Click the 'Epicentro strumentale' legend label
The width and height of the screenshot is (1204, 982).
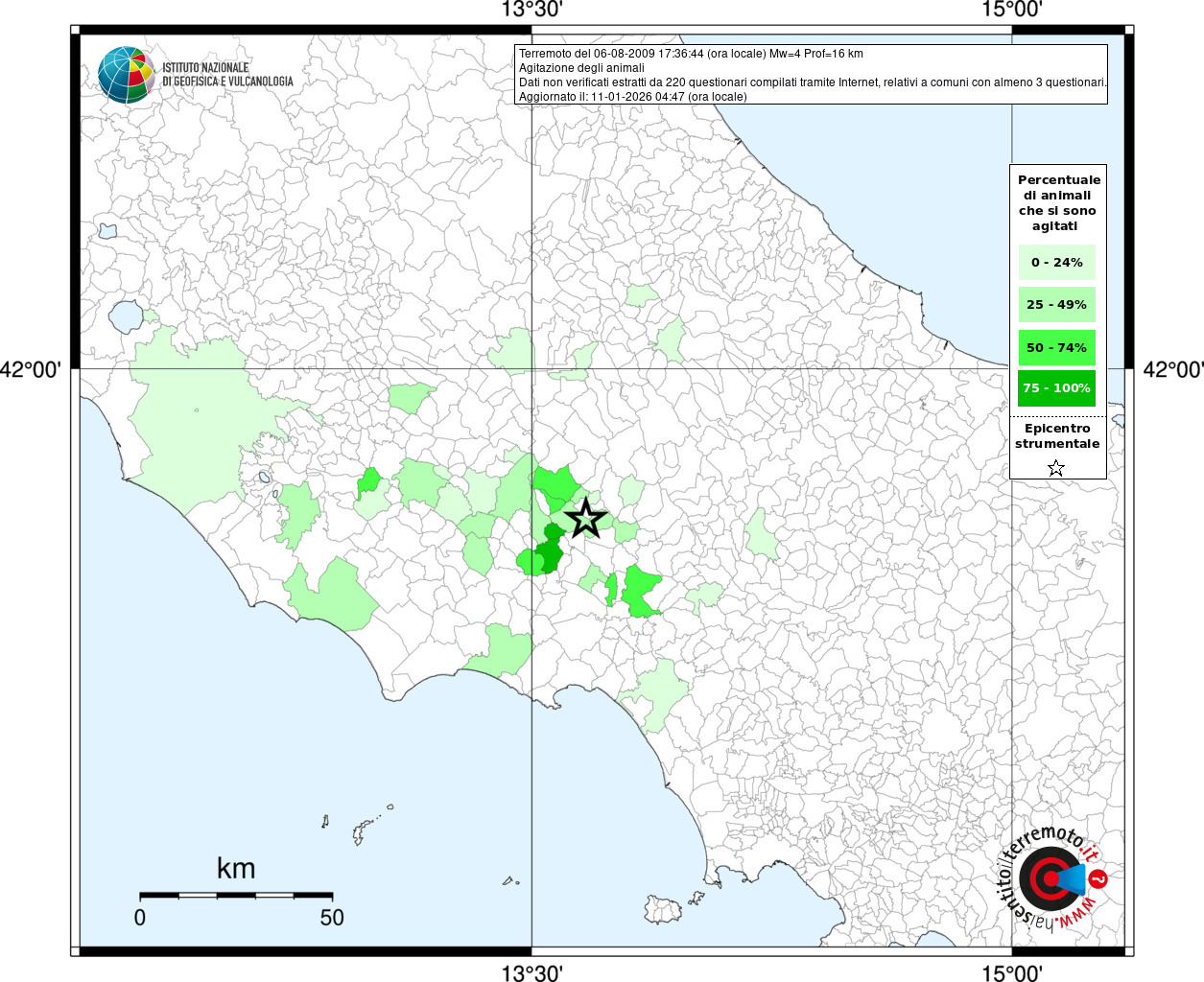[x=1057, y=435]
